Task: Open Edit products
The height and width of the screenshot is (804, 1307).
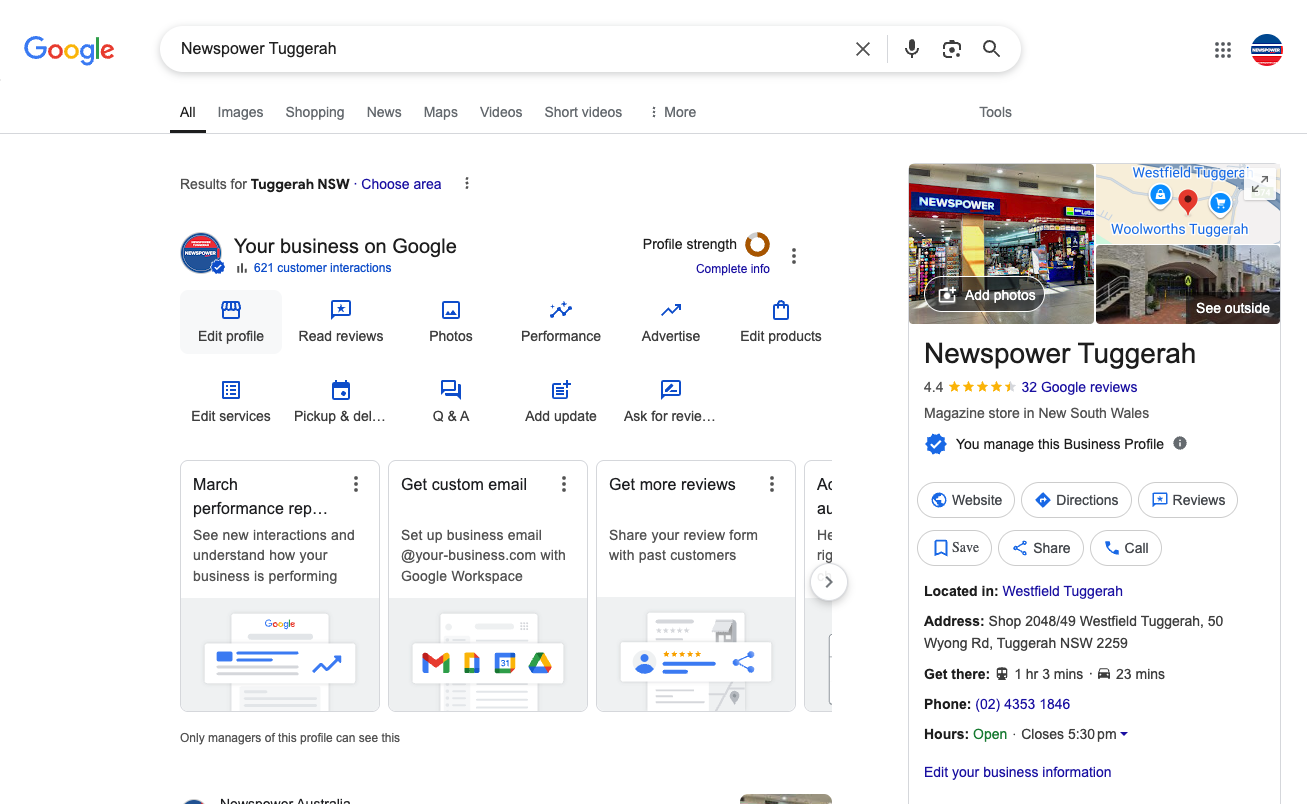Action: click(x=781, y=322)
